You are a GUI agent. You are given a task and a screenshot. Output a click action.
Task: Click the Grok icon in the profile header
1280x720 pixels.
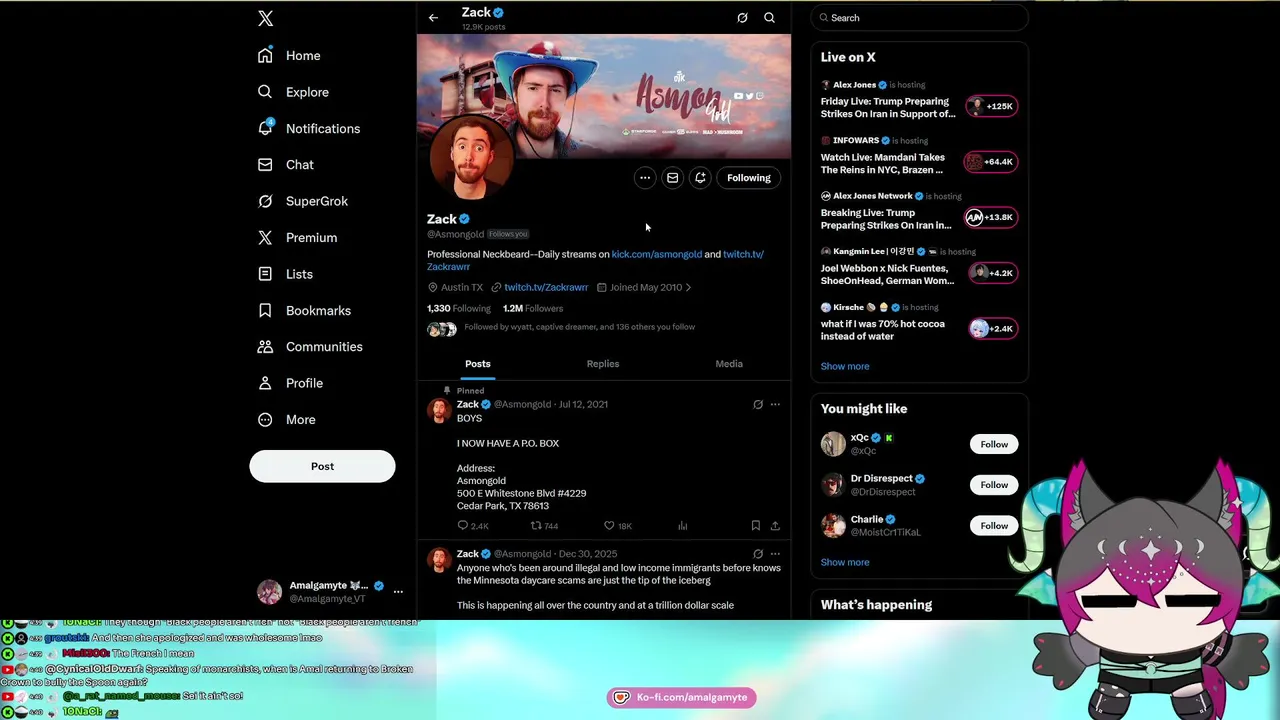[742, 18]
